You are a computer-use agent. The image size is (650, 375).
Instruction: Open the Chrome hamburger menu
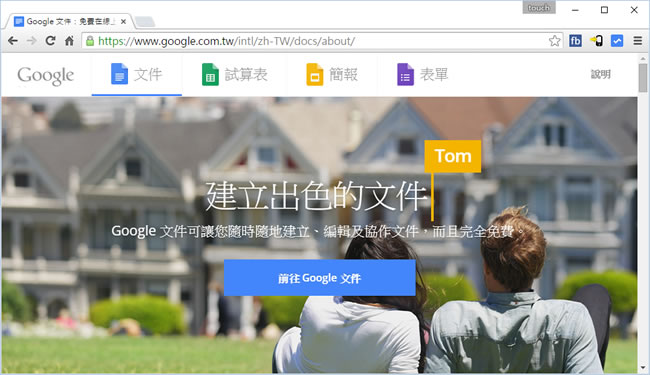(638, 41)
